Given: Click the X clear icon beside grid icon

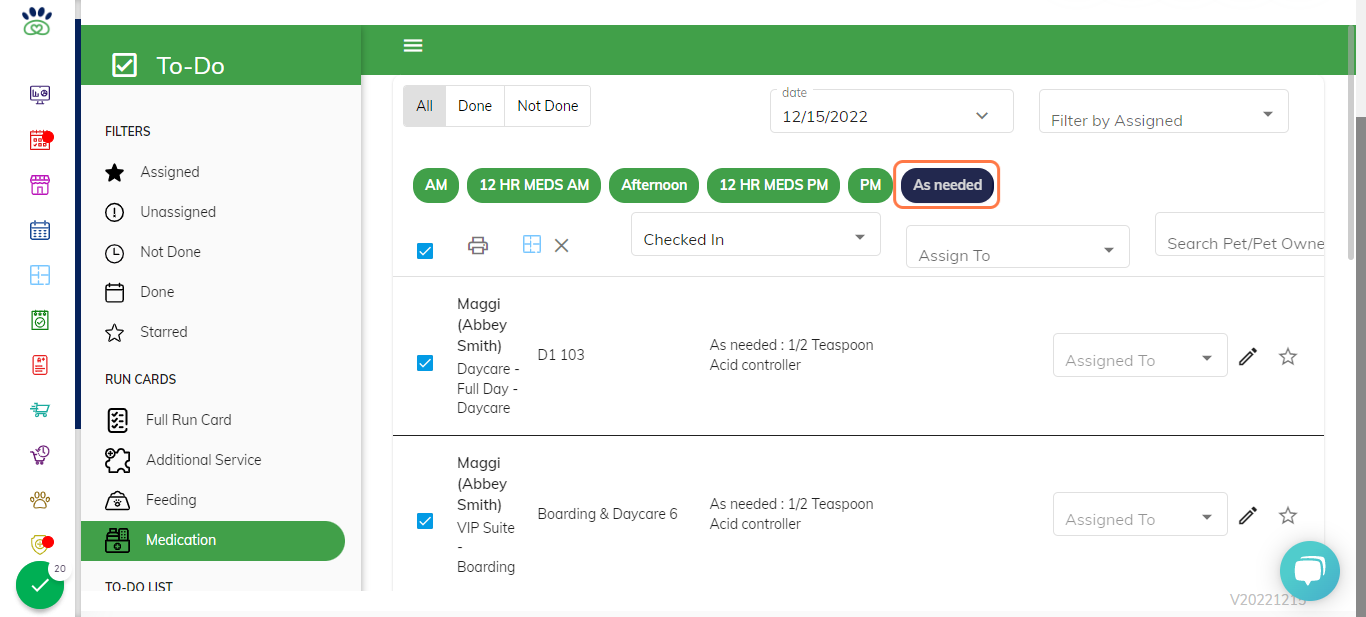Looking at the screenshot, I should pyautogui.click(x=562, y=245).
